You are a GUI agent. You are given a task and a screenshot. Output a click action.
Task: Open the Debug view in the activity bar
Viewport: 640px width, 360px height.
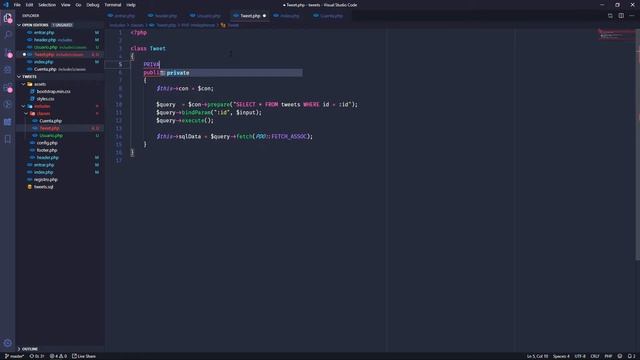pos(8,70)
